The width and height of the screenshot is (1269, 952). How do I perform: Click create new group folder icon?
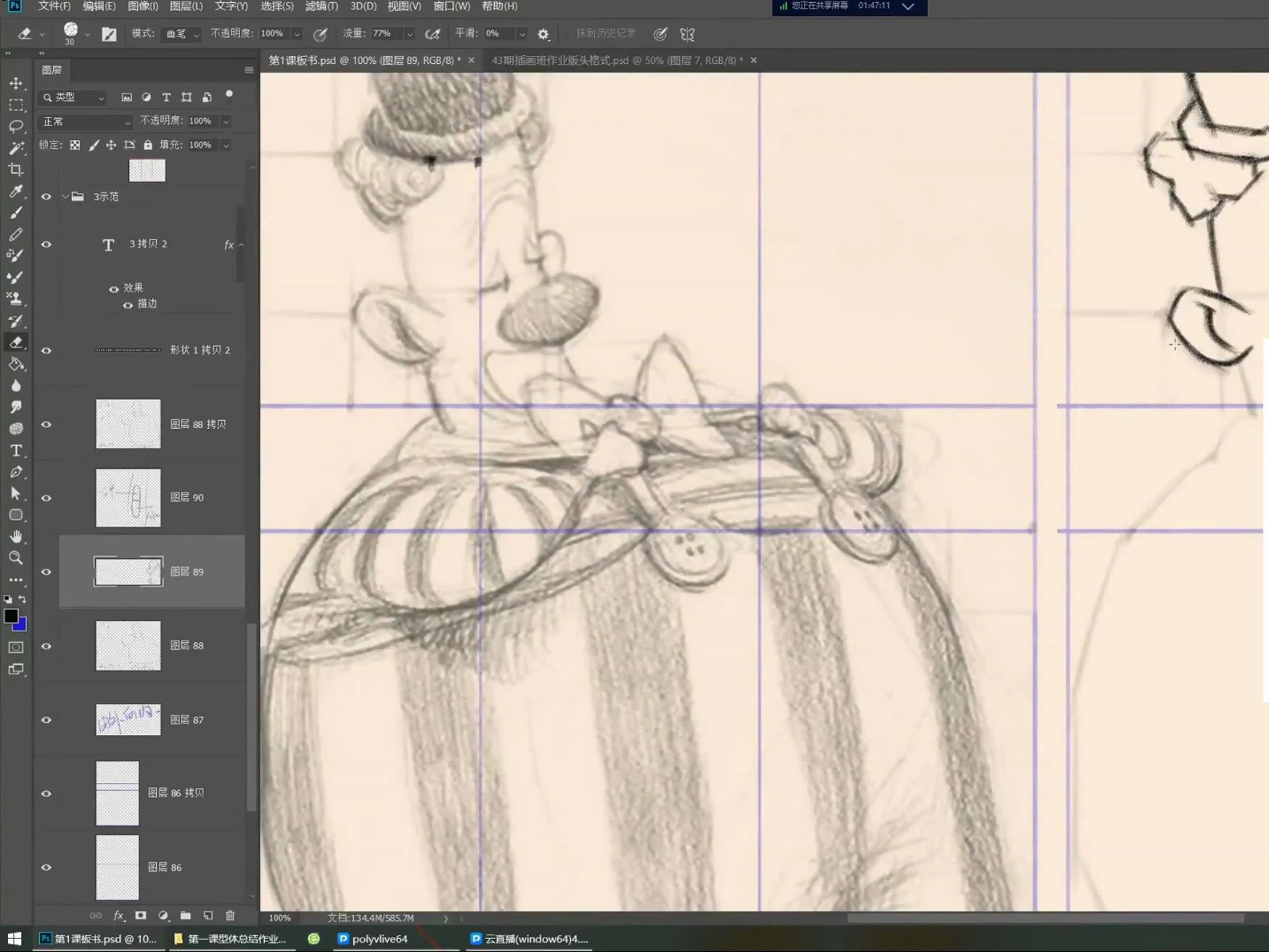tap(186, 916)
